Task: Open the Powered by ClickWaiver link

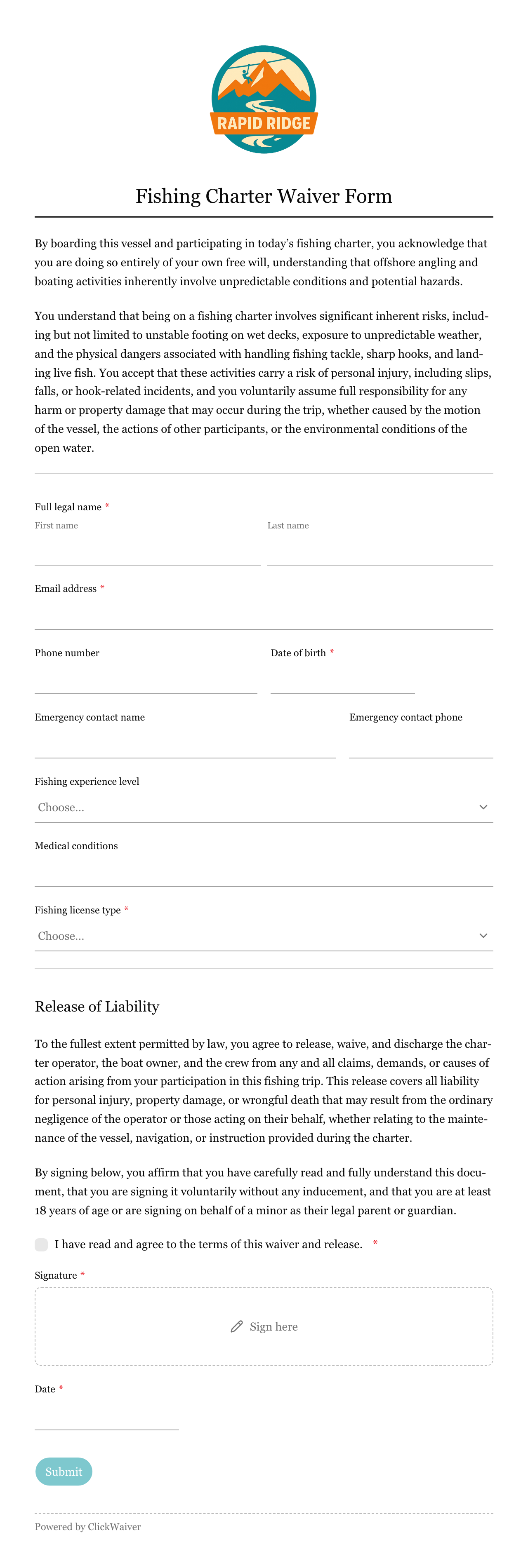Action: coord(88,1527)
